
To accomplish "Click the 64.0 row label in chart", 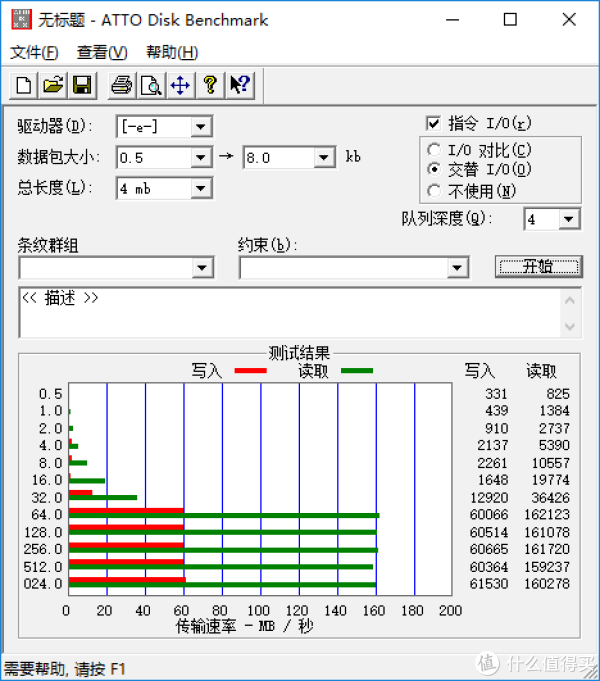I will pos(47,515).
